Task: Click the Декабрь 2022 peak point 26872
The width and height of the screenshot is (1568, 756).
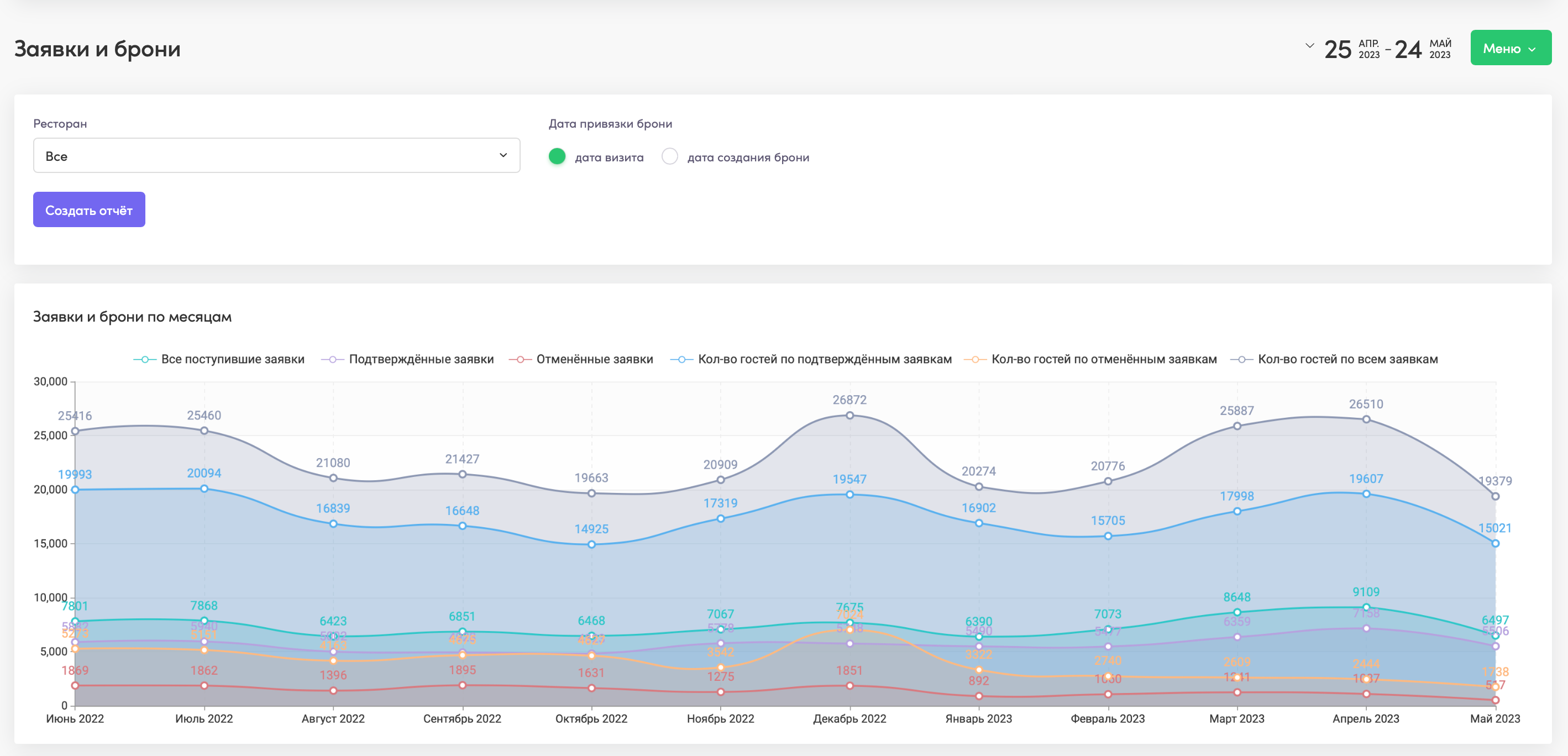Action: [x=849, y=416]
